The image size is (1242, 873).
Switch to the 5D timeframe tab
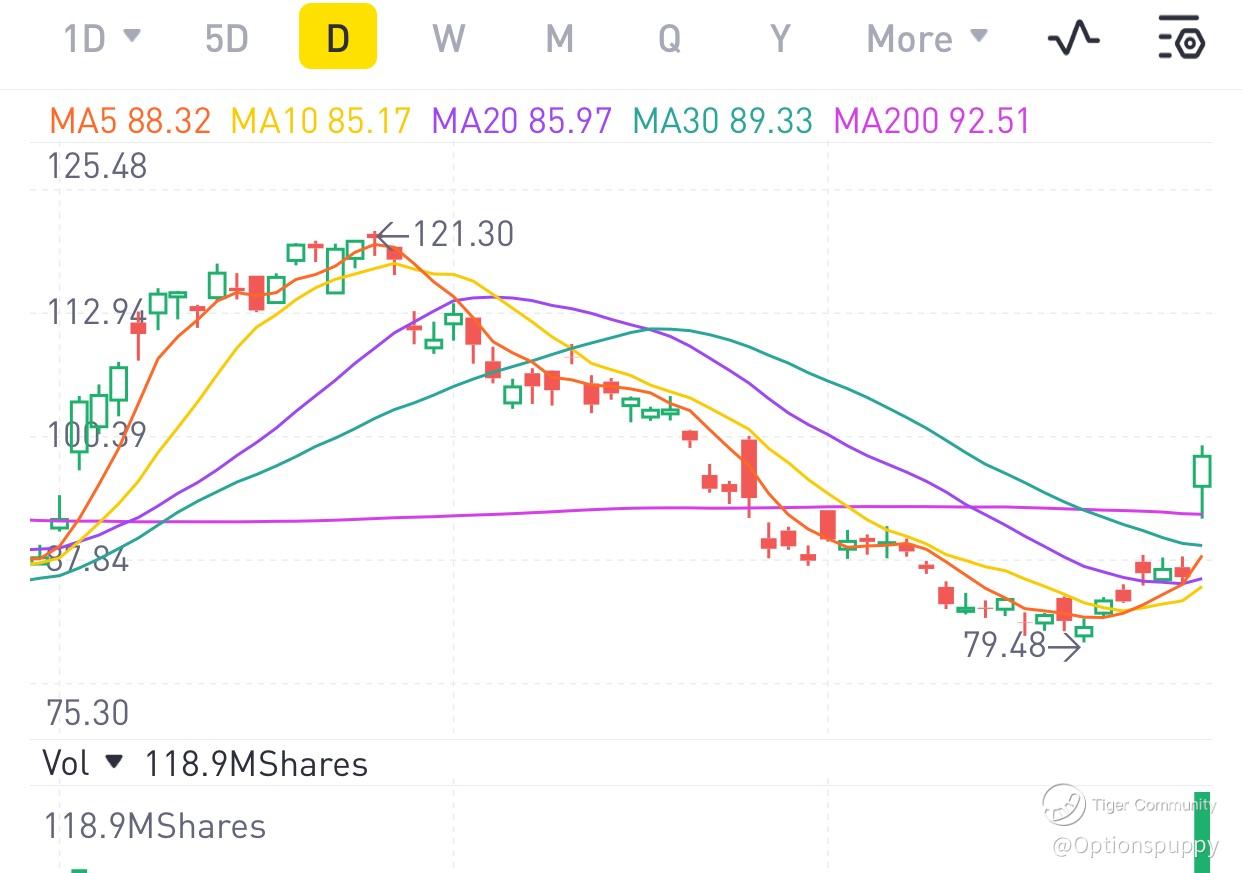pyautogui.click(x=226, y=39)
